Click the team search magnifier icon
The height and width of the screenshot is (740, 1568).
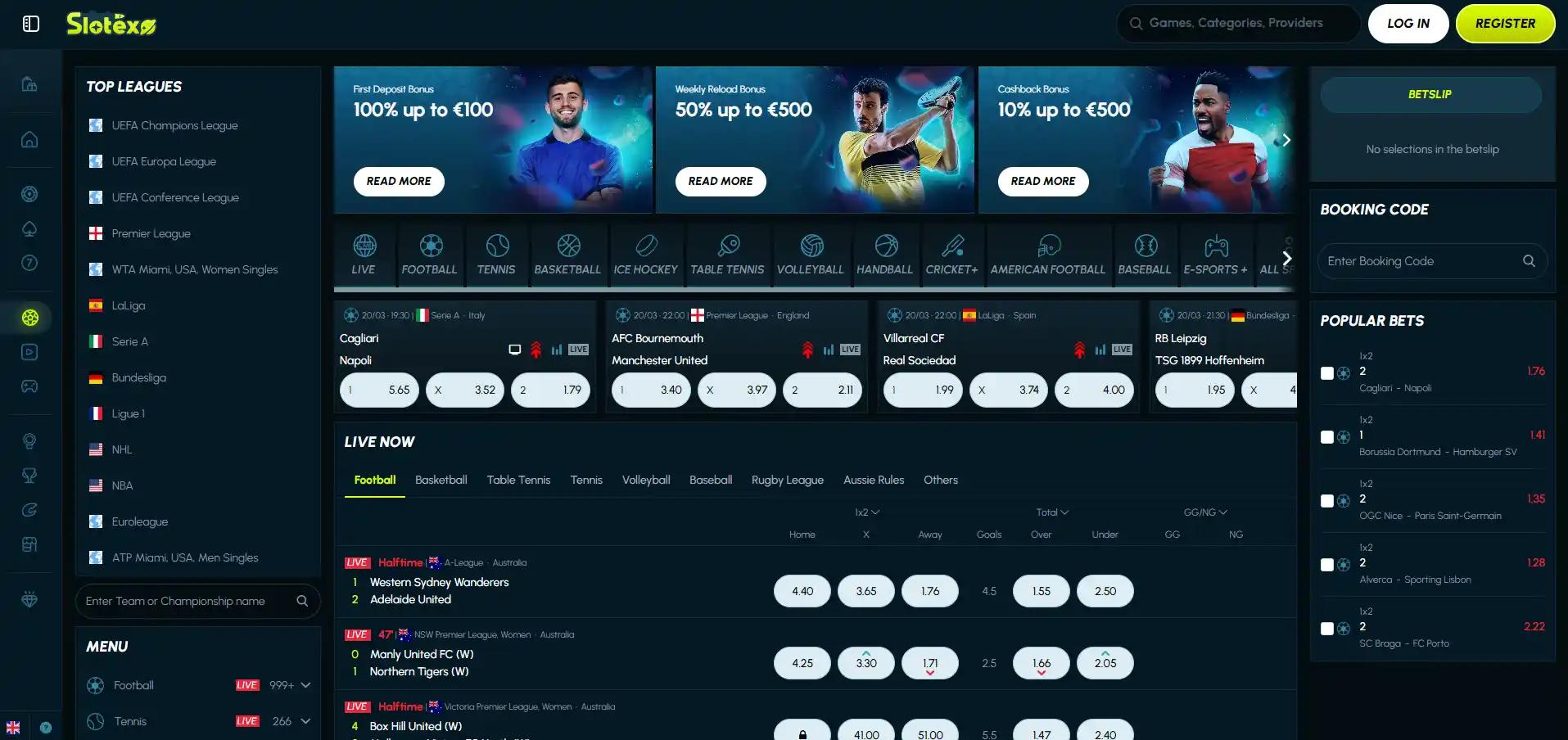click(x=302, y=601)
